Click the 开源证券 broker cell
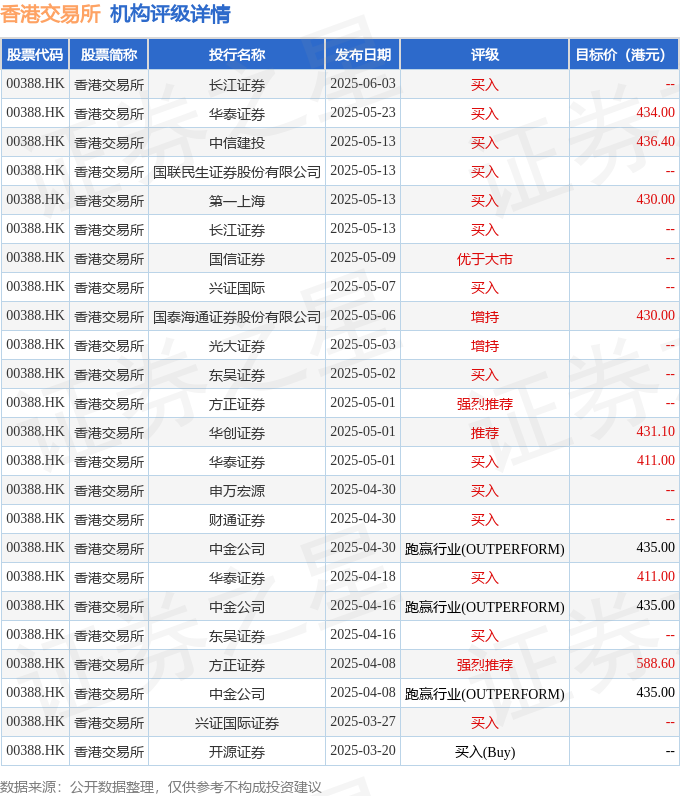Image resolution: width=680 pixels, height=796 pixels. [237, 752]
